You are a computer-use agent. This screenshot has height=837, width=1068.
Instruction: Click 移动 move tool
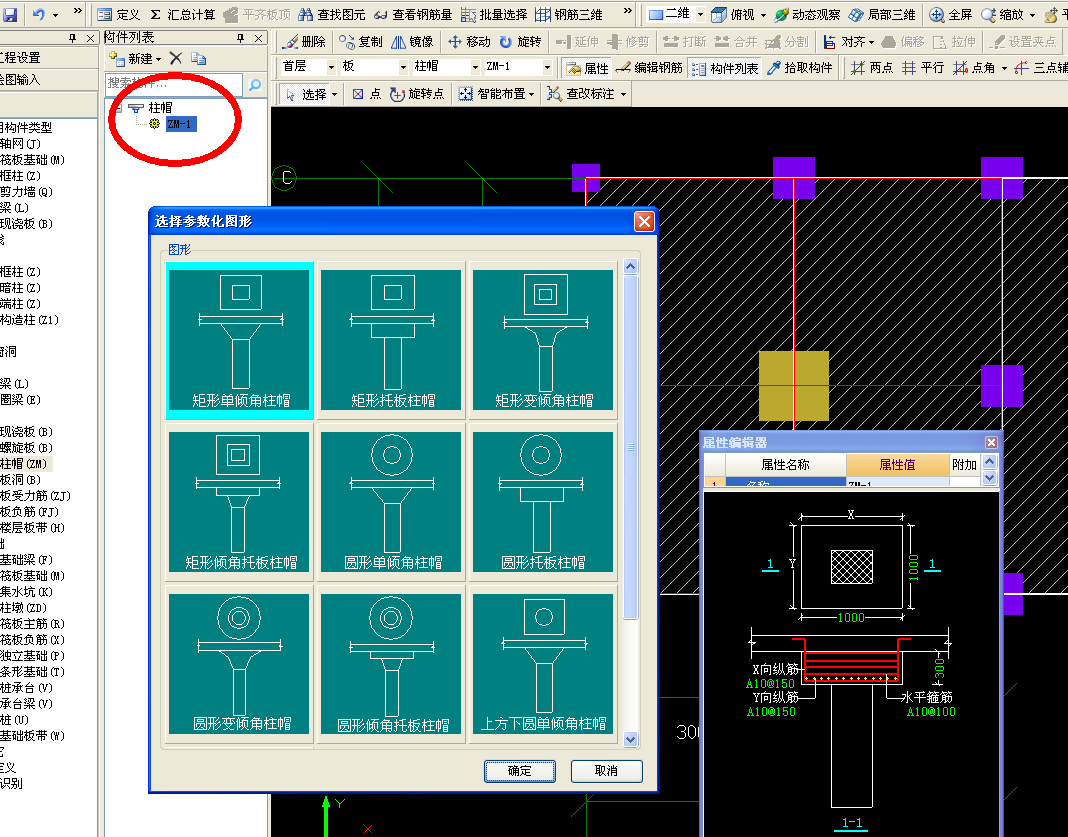469,42
